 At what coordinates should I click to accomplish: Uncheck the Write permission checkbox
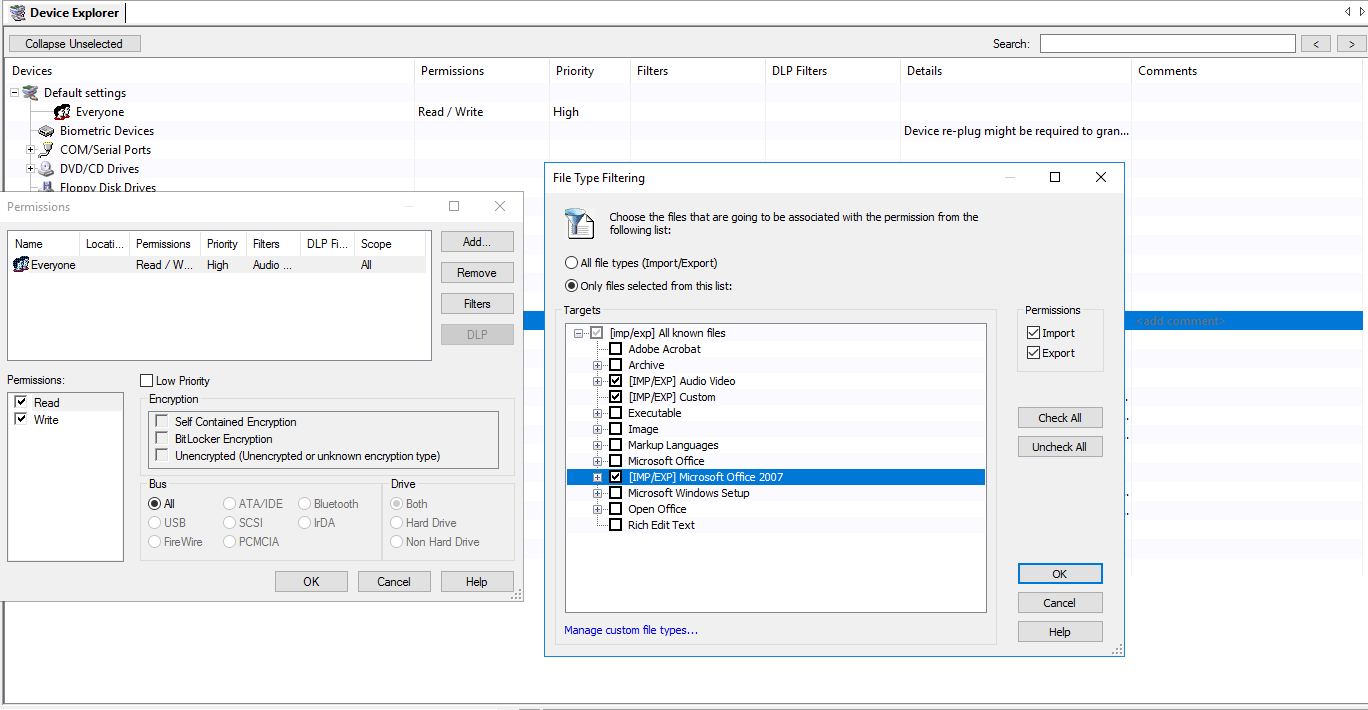(22, 419)
